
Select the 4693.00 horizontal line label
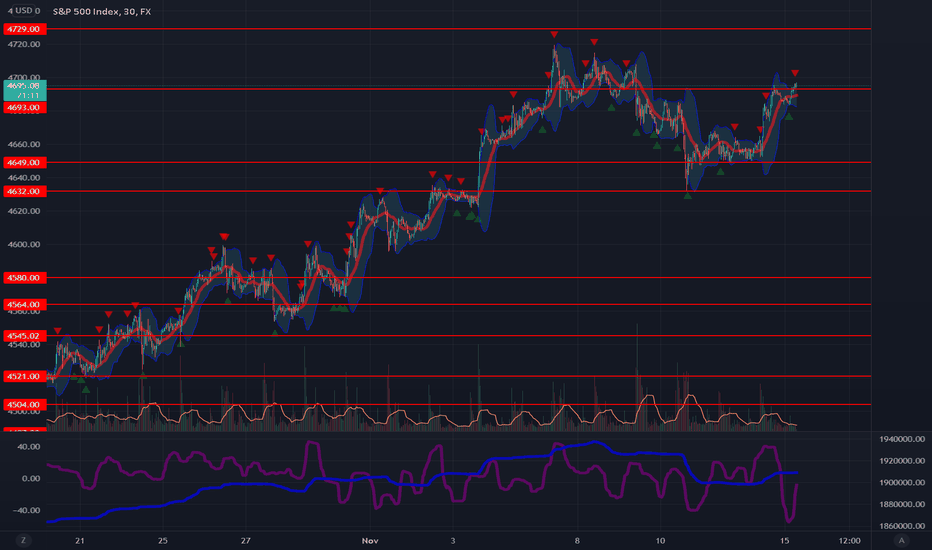click(x=24, y=108)
